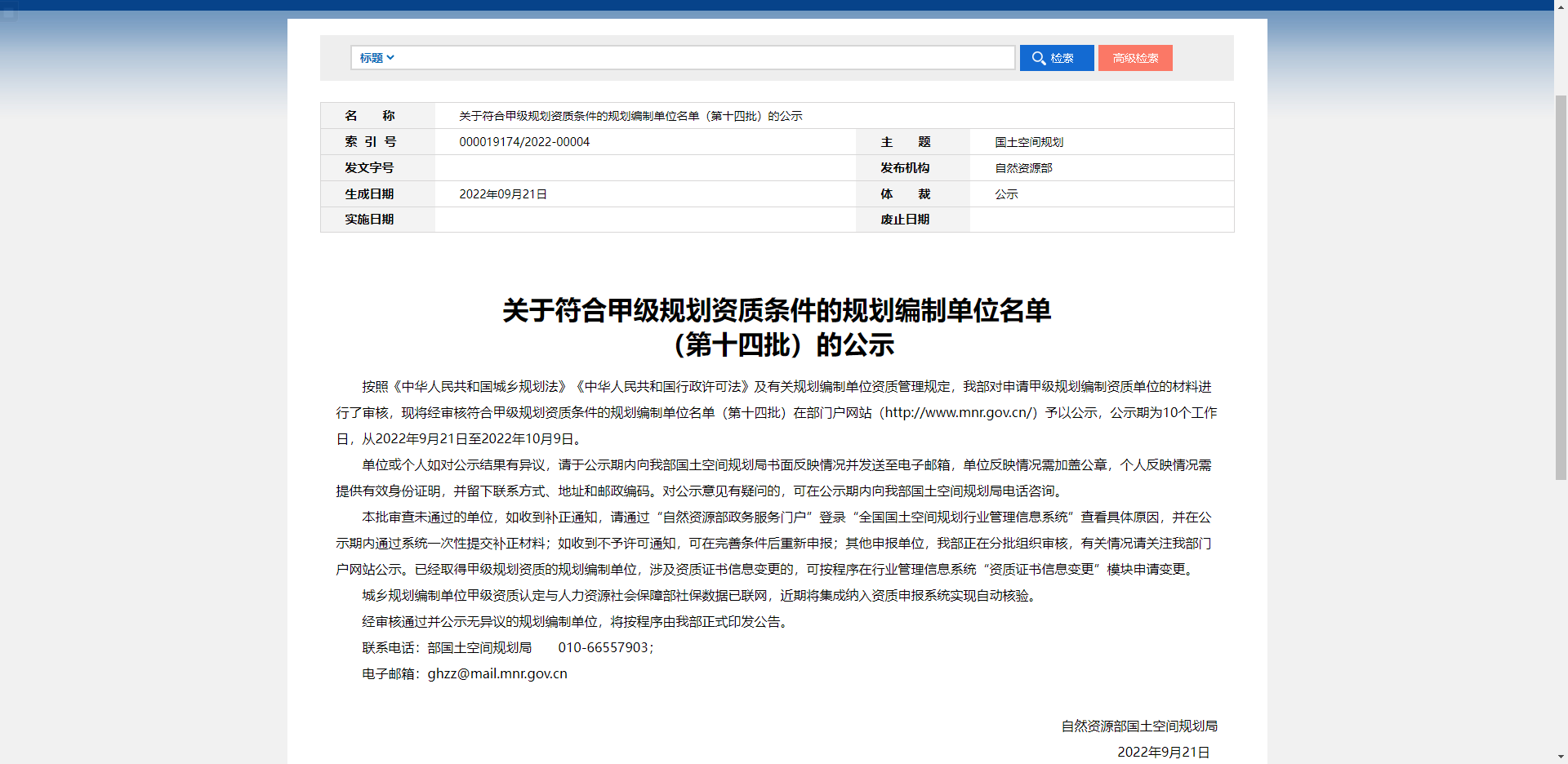Click the 体裁 value 公示
This screenshot has width=1568, height=764.
[1005, 193]
